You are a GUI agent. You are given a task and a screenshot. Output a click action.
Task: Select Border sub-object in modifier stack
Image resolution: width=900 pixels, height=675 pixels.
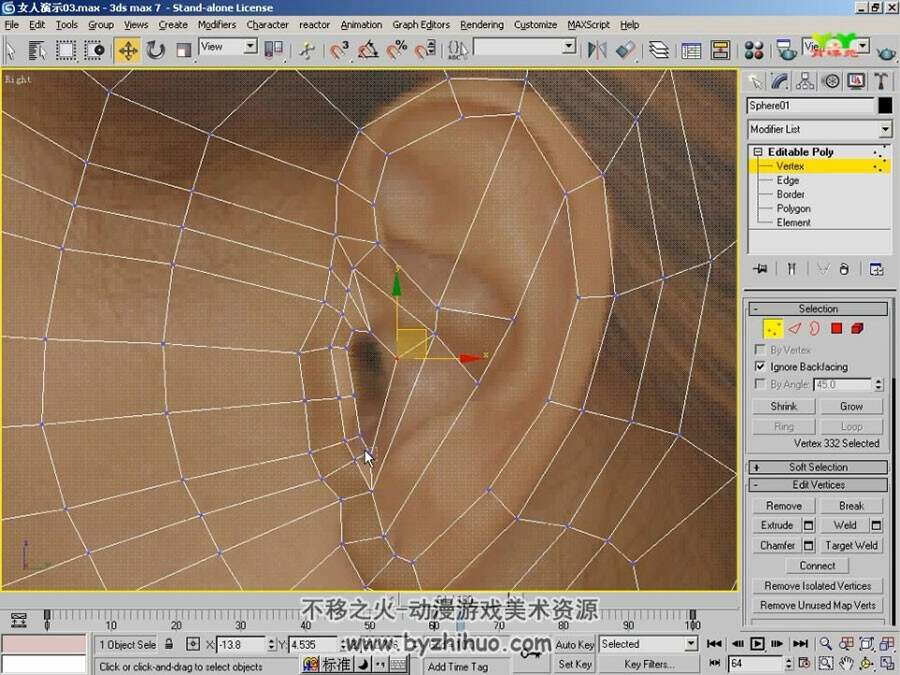coord(790,195)
